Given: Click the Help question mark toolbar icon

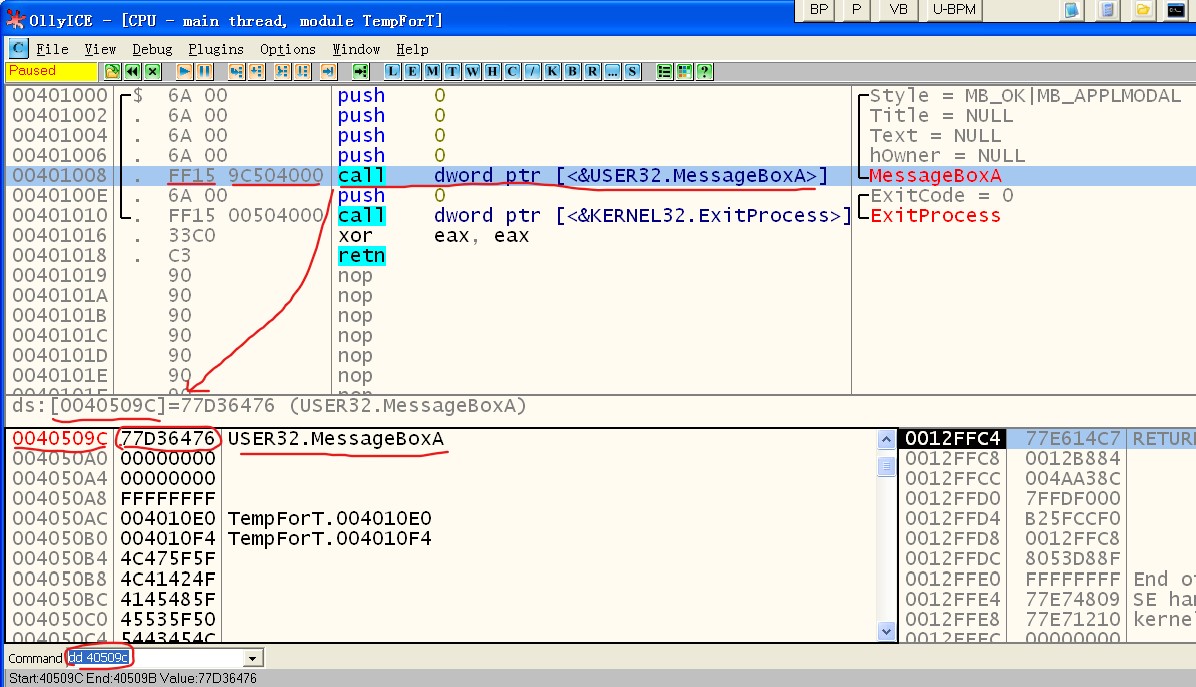Looking at the screenshot, I should tap(705, 71).
